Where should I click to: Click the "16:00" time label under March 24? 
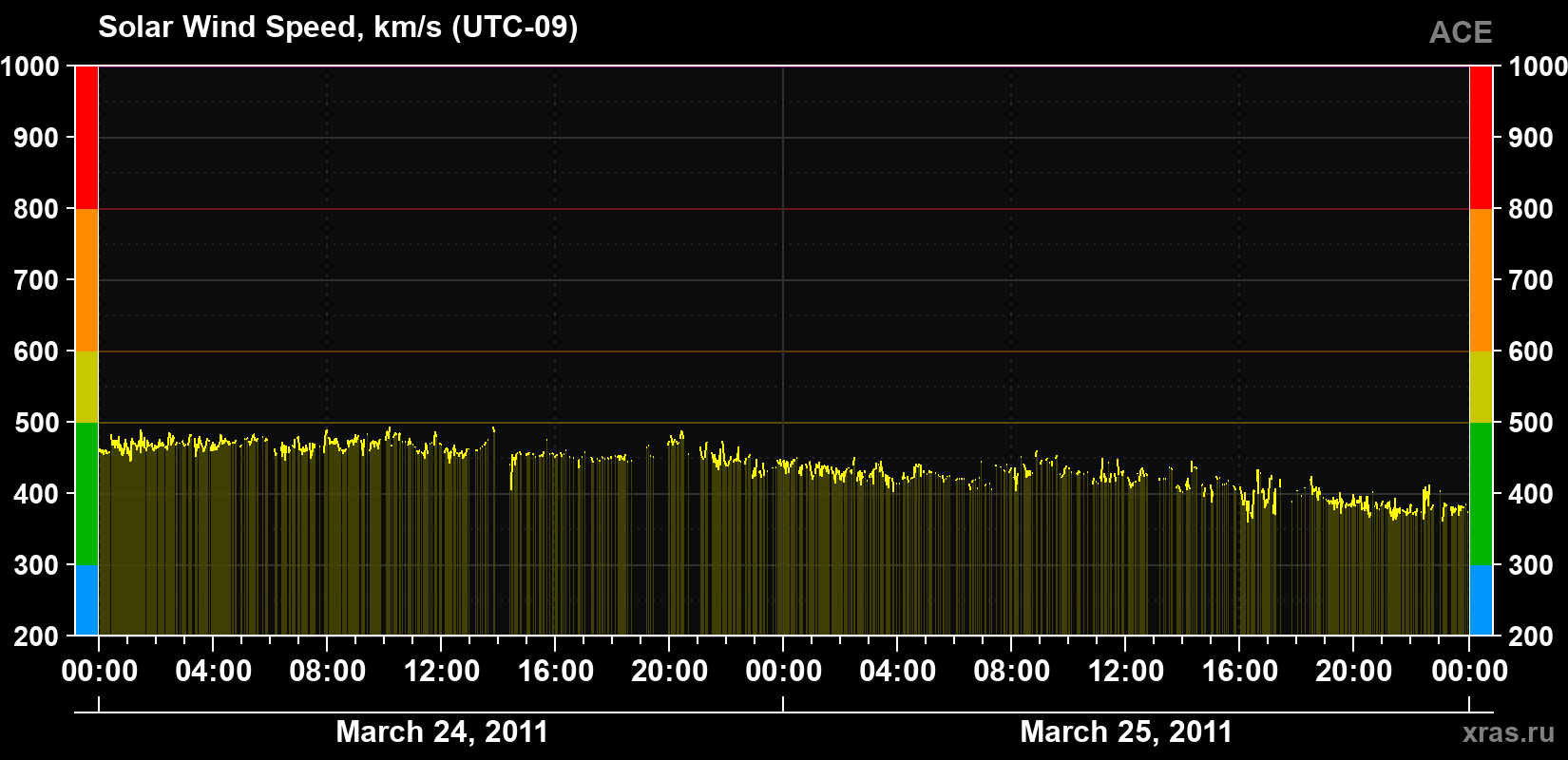tap(556, 672)
